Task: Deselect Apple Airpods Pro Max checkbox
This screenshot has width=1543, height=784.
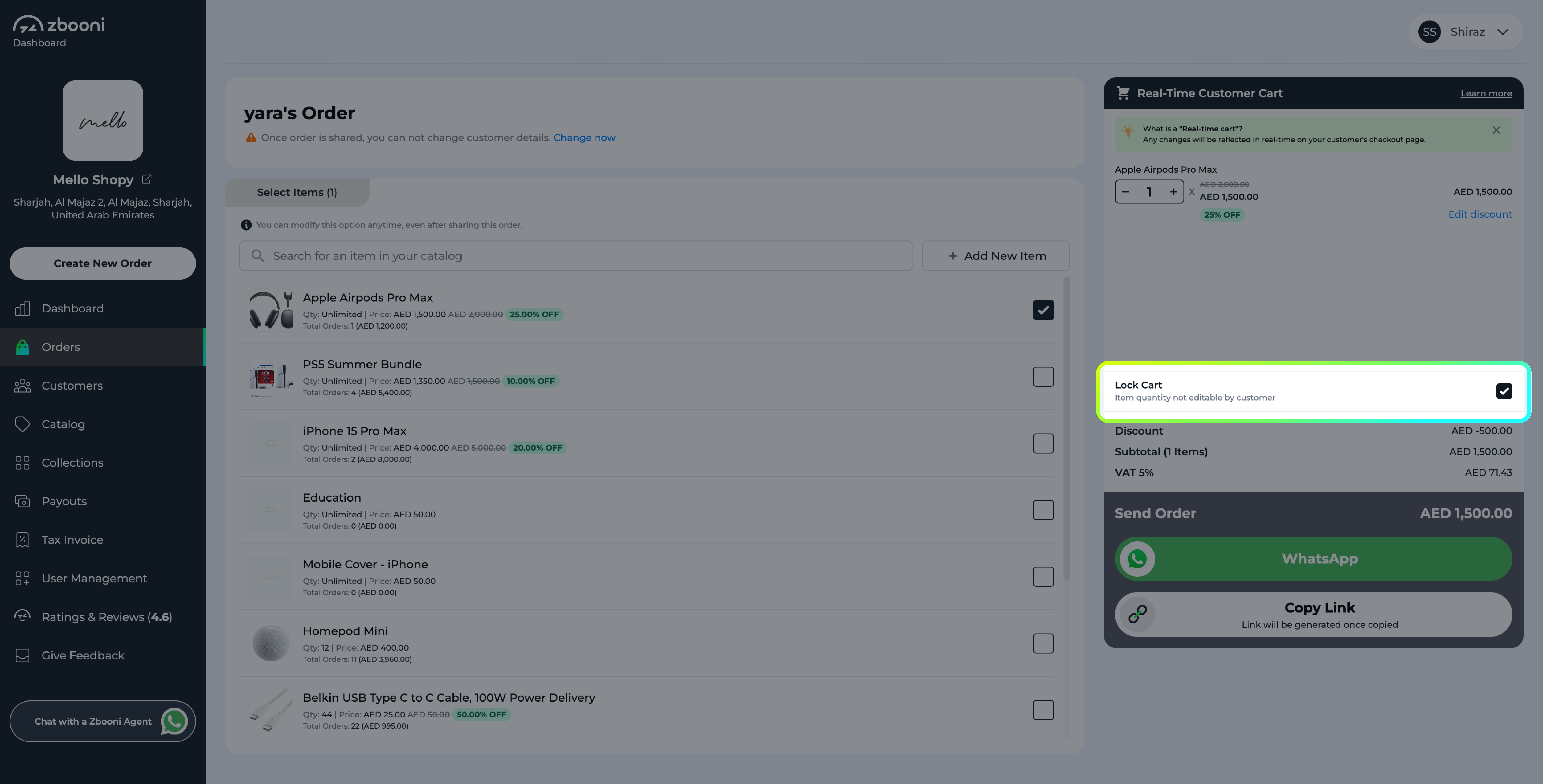Action: click(1043, 310)
